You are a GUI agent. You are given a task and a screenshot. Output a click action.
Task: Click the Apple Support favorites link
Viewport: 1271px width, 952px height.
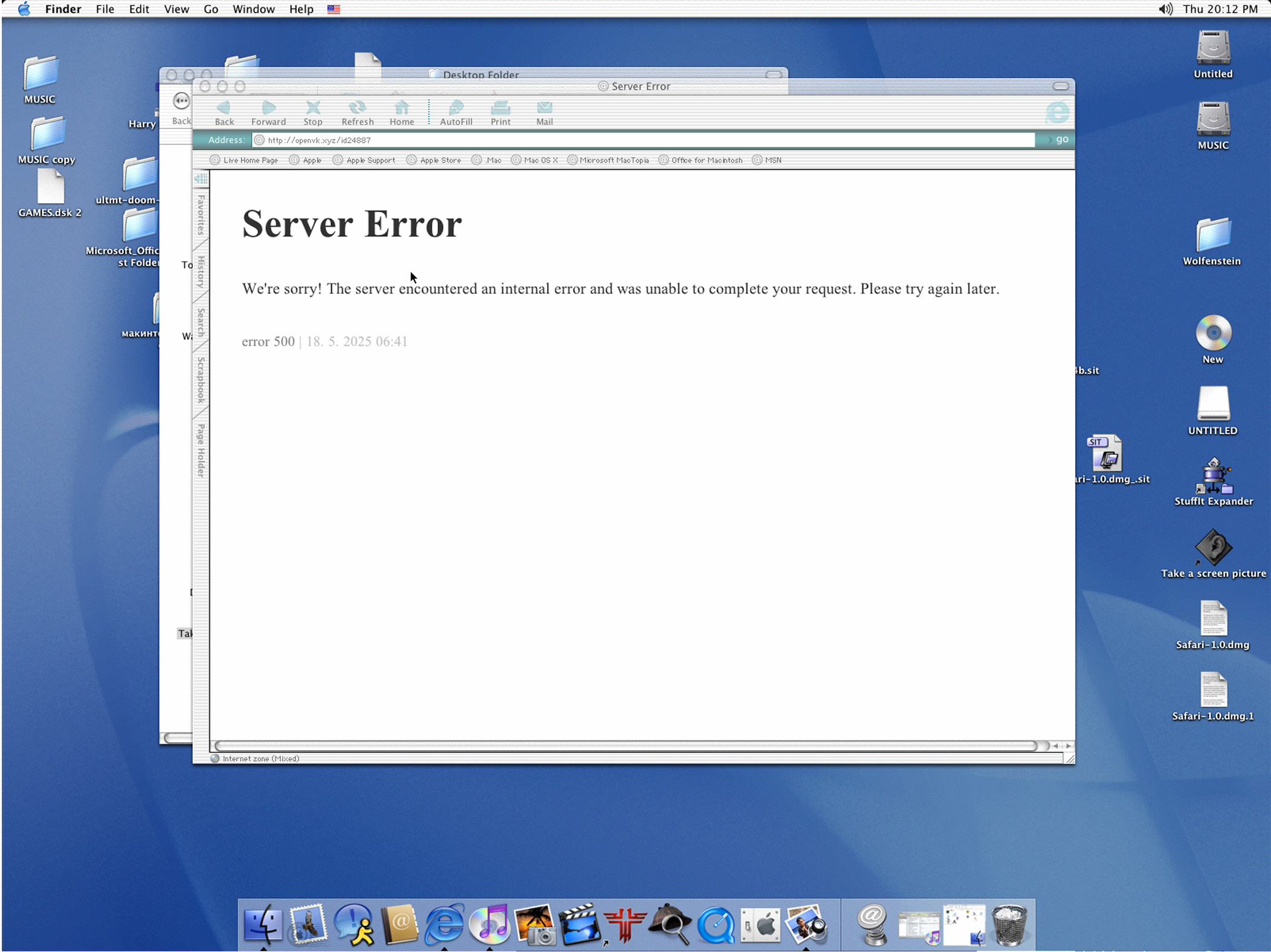[x=369, y=160]
